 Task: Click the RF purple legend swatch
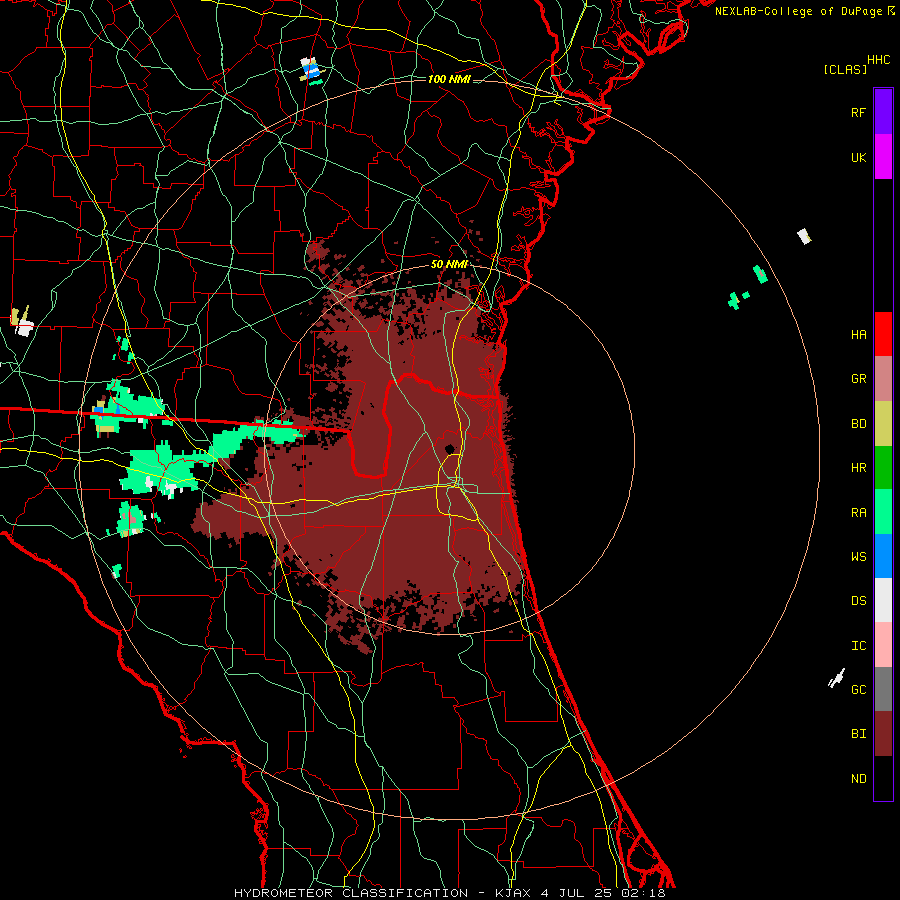tap(883, 112)
